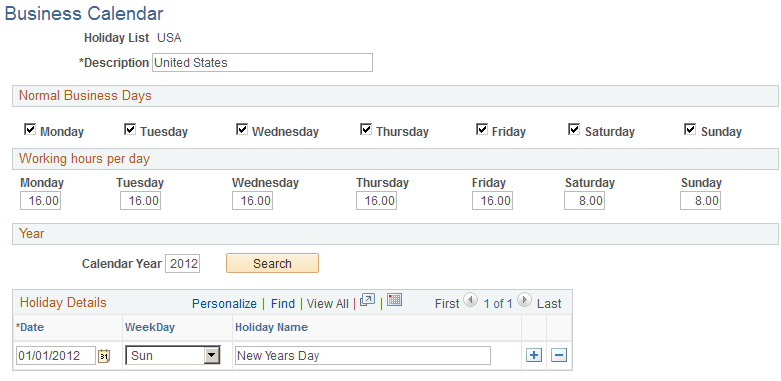Edit Tuesday working hours field
781x381 pixels.
click(140, 201)
